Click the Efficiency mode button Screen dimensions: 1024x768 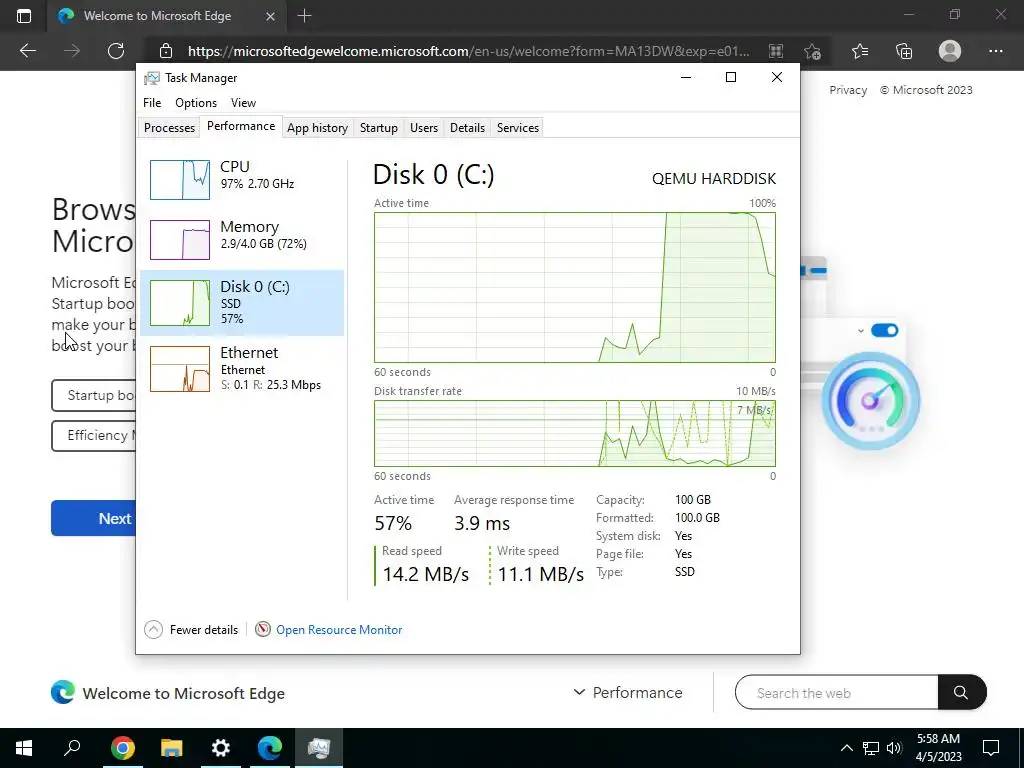(93, 436)
